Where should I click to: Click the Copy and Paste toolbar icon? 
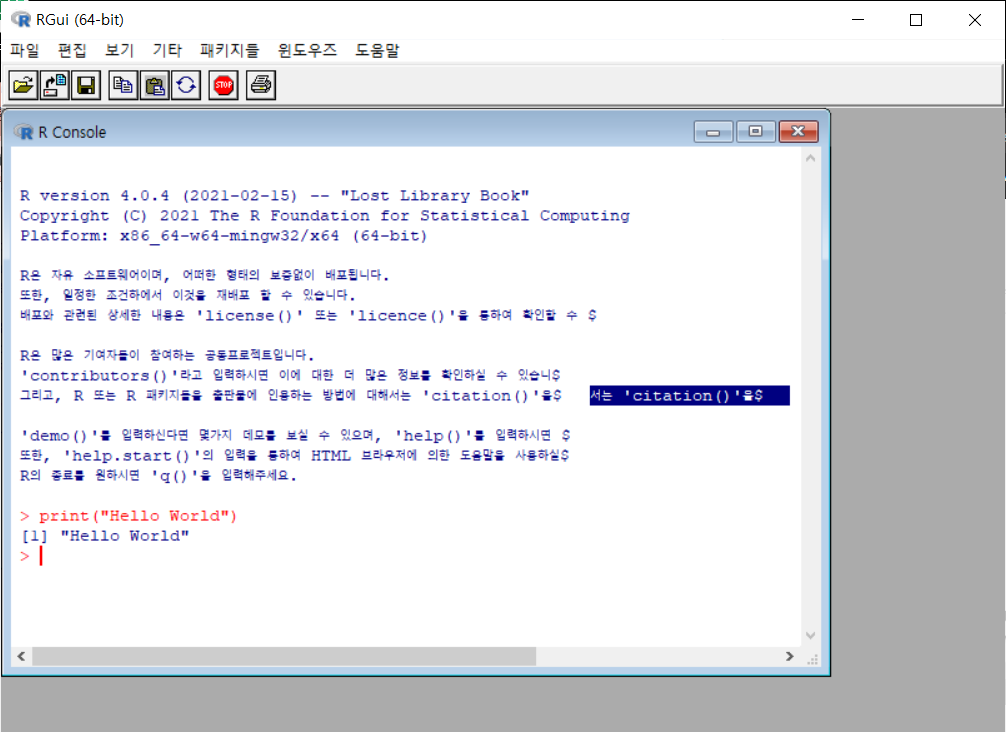tap(186, 85)
